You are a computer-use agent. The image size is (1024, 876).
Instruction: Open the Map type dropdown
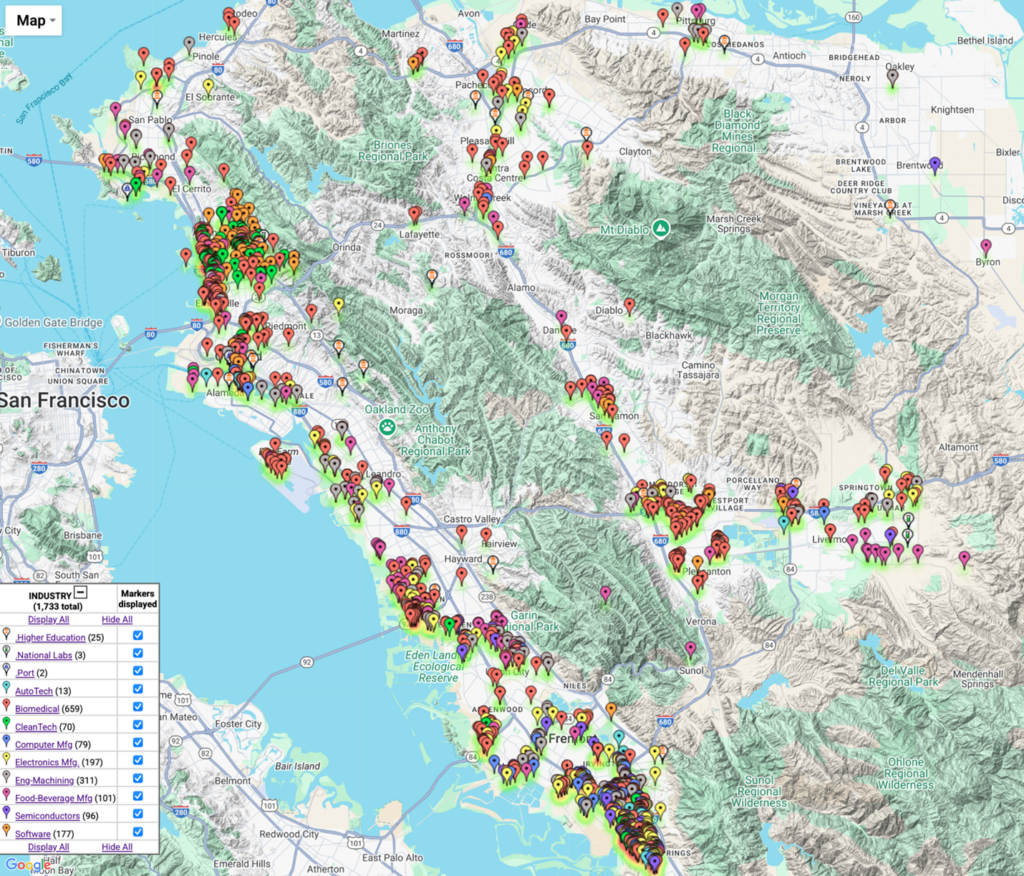[x=33, y=20]
